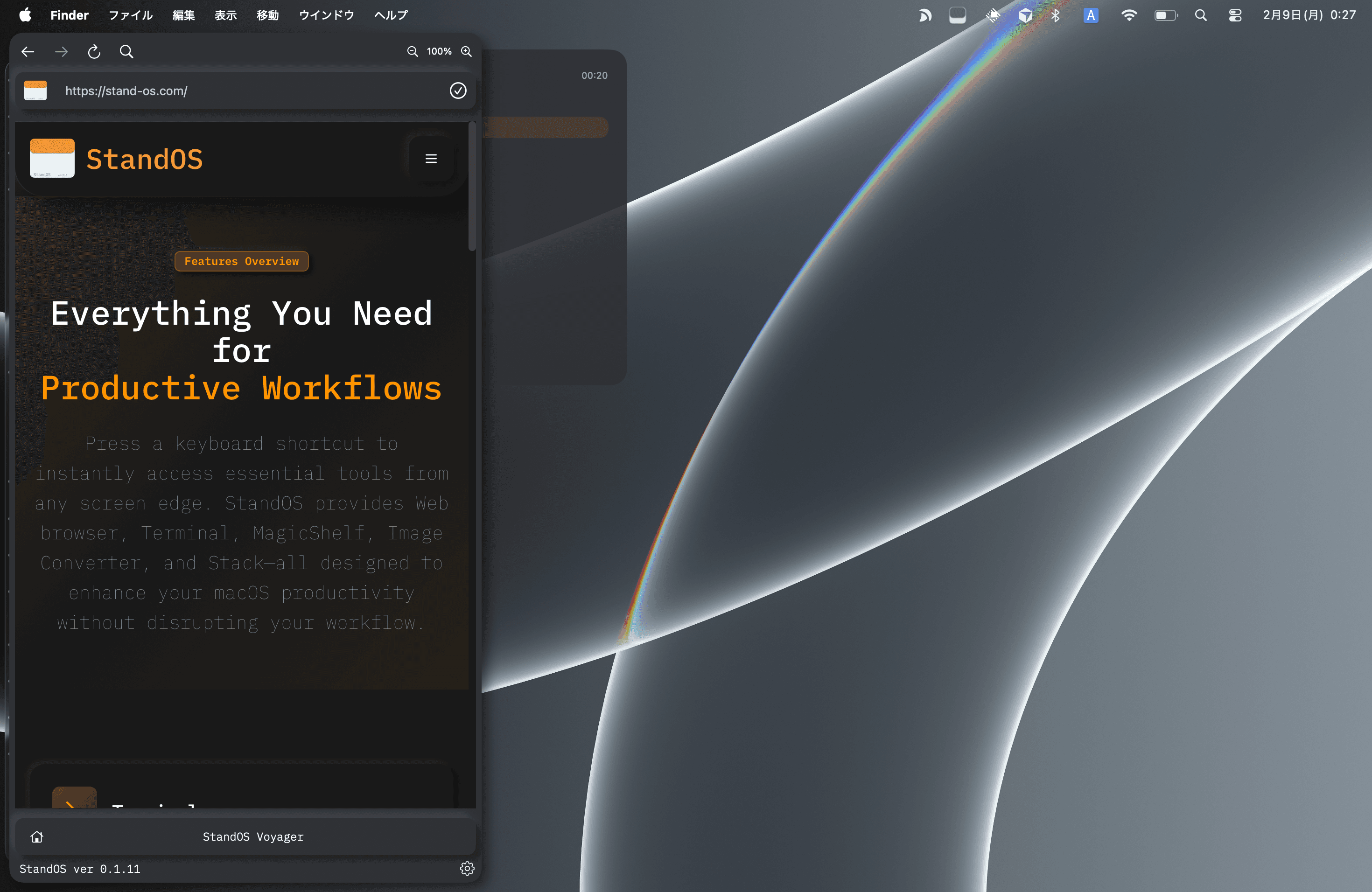Screen dimensions: 1372x892
Task: Toggle the verification checkmark in the address bar
Action: 458,91
